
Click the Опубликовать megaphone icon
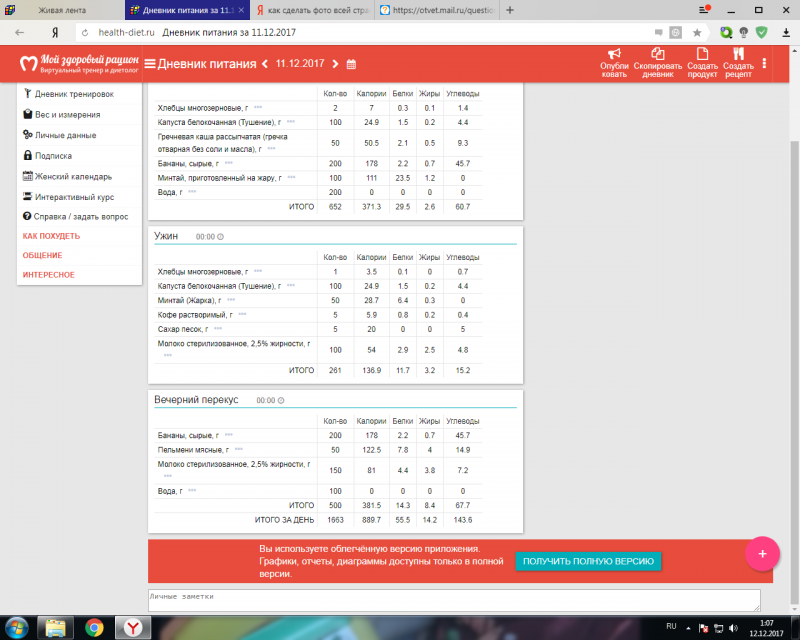tap(614, 54)
